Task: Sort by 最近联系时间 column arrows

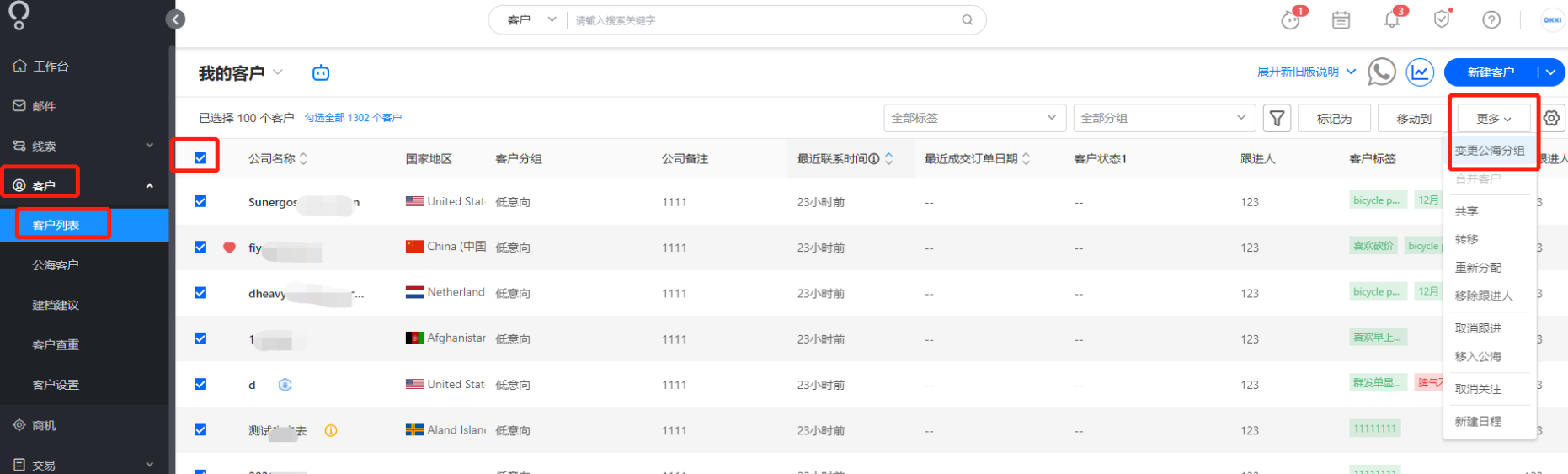Action: click(889, 158)
